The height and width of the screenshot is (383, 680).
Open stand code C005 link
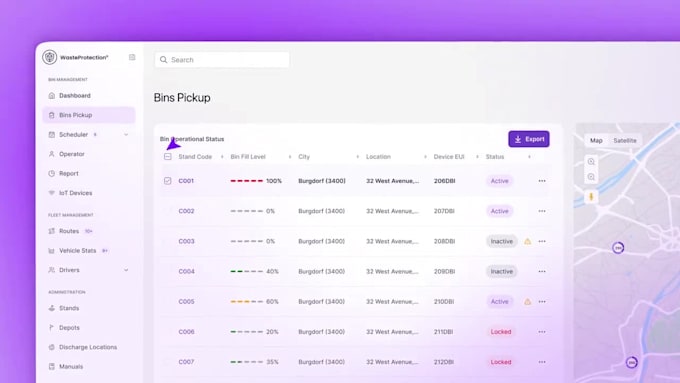coord(186,301)
